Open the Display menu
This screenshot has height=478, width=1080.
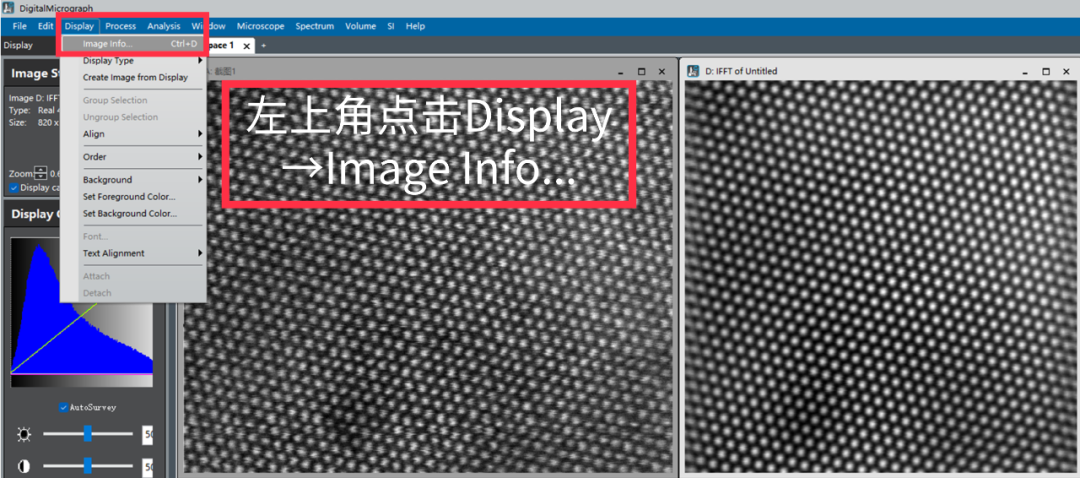coord(79,26)
